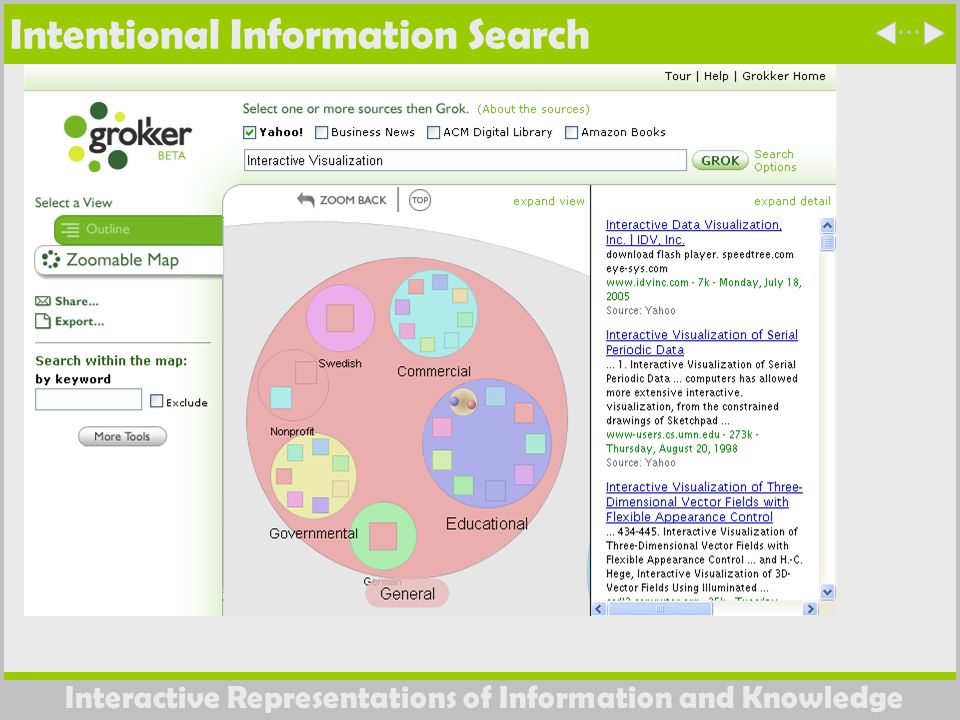Viewport: 960px width, 720px height.
Task: Enable the ACM Digital Library source
Action: 433,132
